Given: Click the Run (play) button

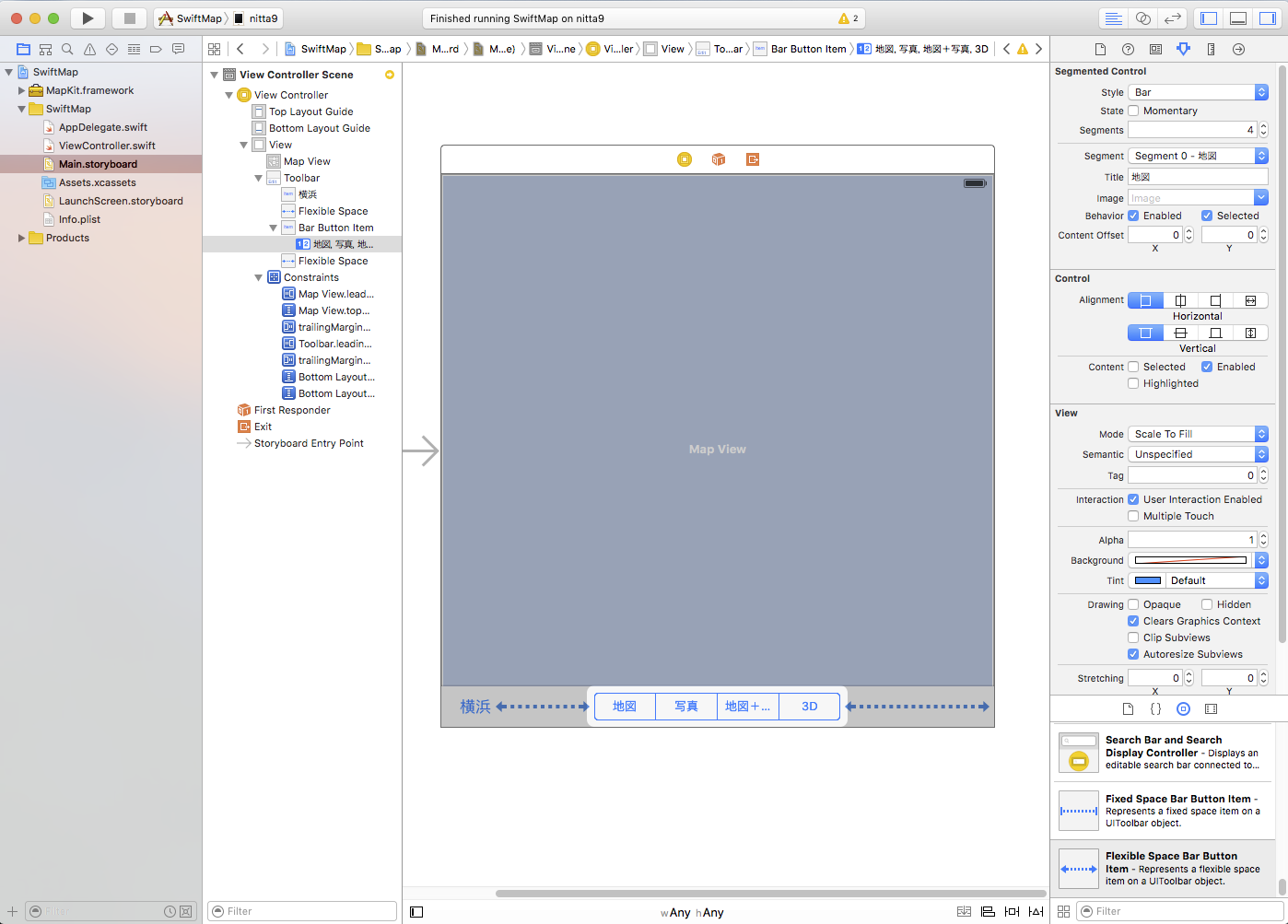Looking at the screenshot, I should coord(88,18).
